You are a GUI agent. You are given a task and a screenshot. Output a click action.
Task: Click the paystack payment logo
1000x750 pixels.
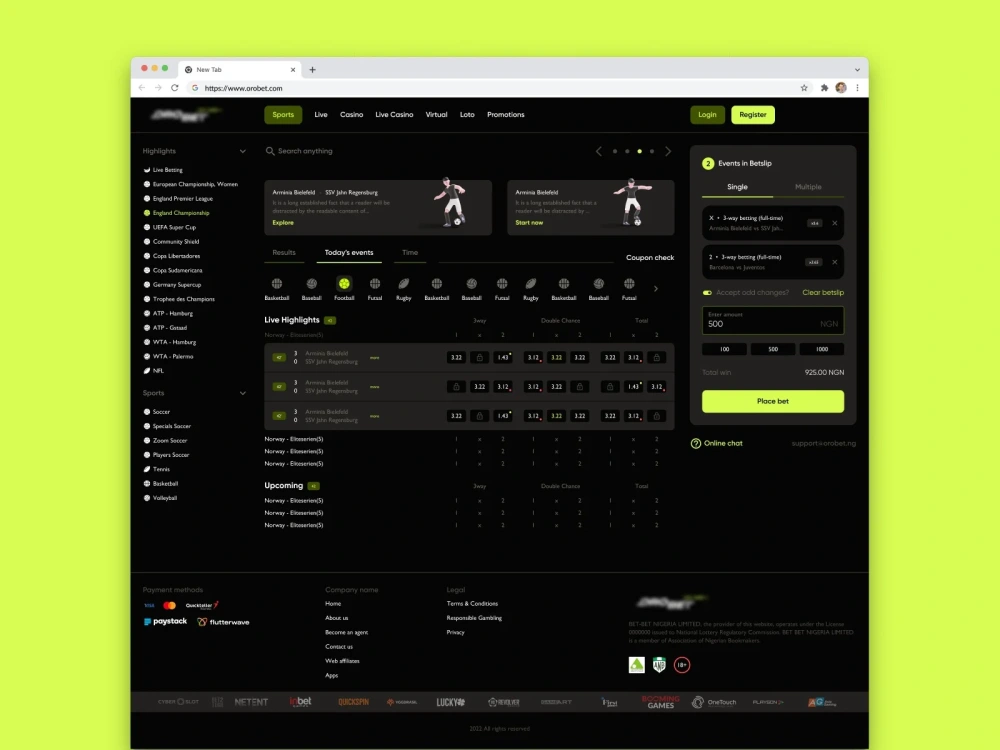(x=165, y=621)
